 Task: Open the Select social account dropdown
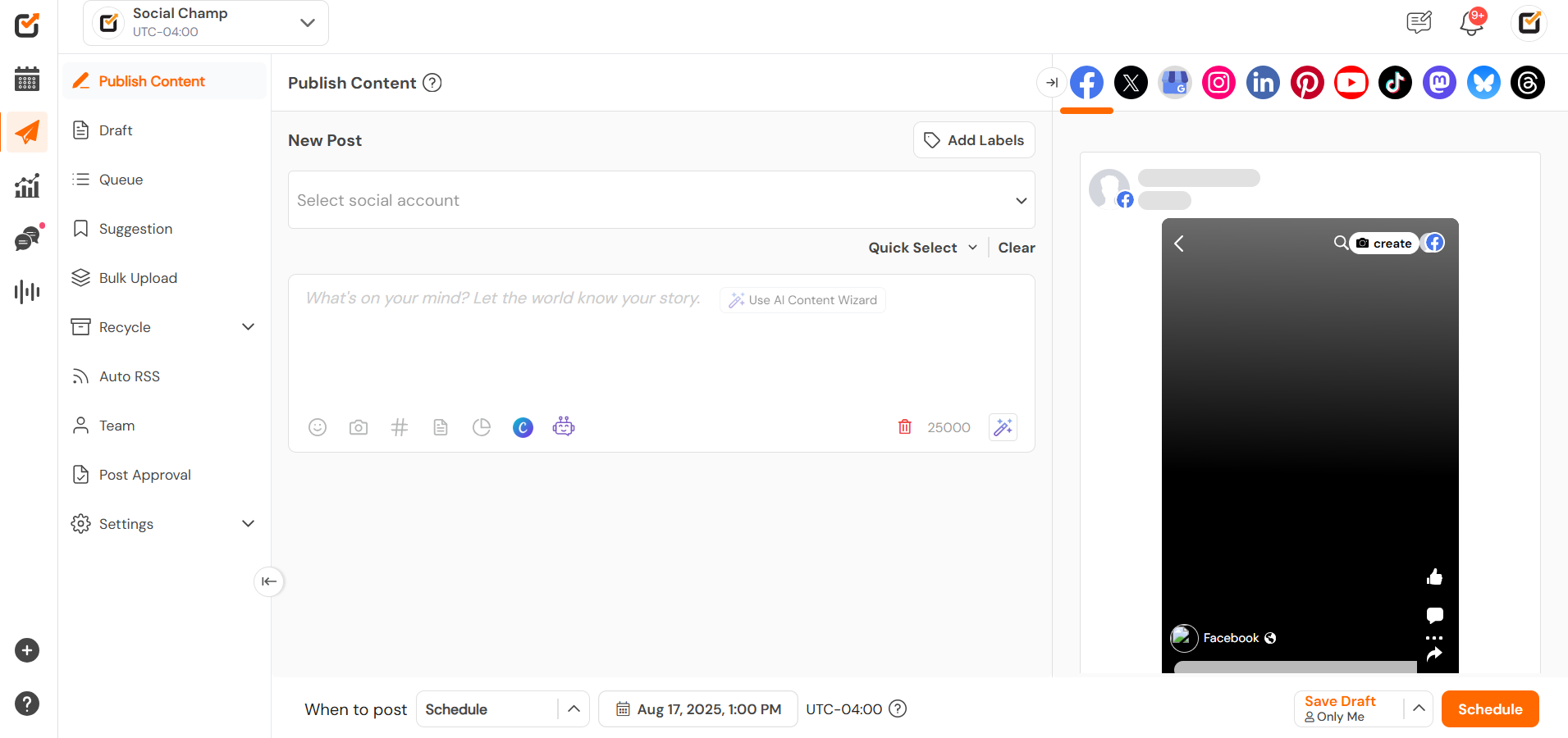click(x=661, y=200)
